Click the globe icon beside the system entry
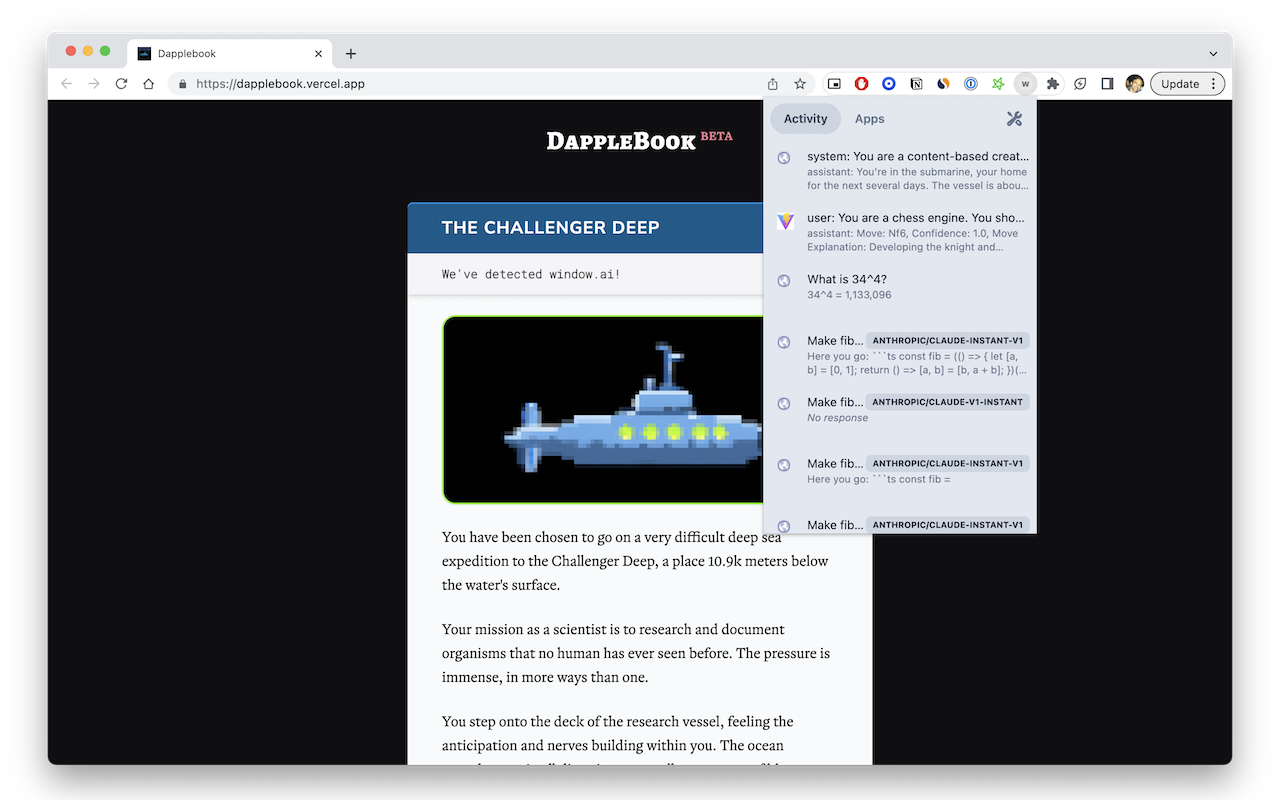 784,158
